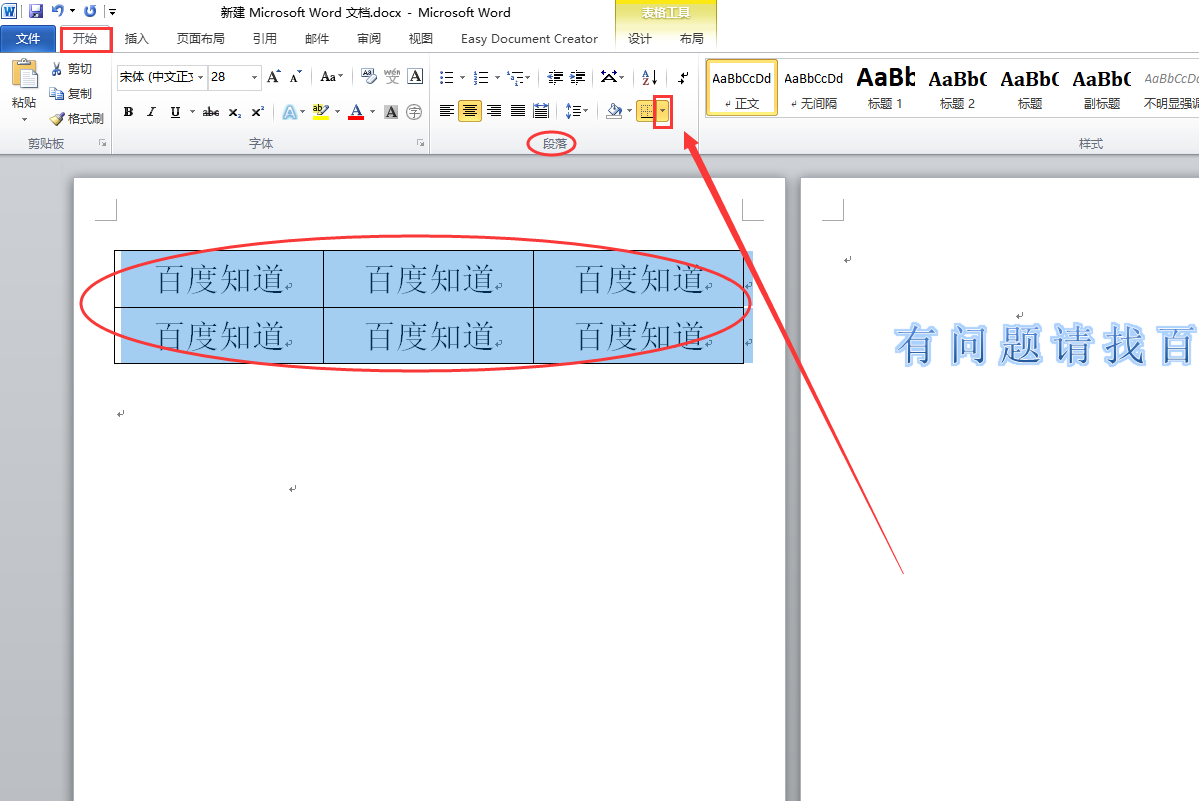Open the line spacing dropdown
This screenshot has height=801, width=1199.
[x=577, y=112]
